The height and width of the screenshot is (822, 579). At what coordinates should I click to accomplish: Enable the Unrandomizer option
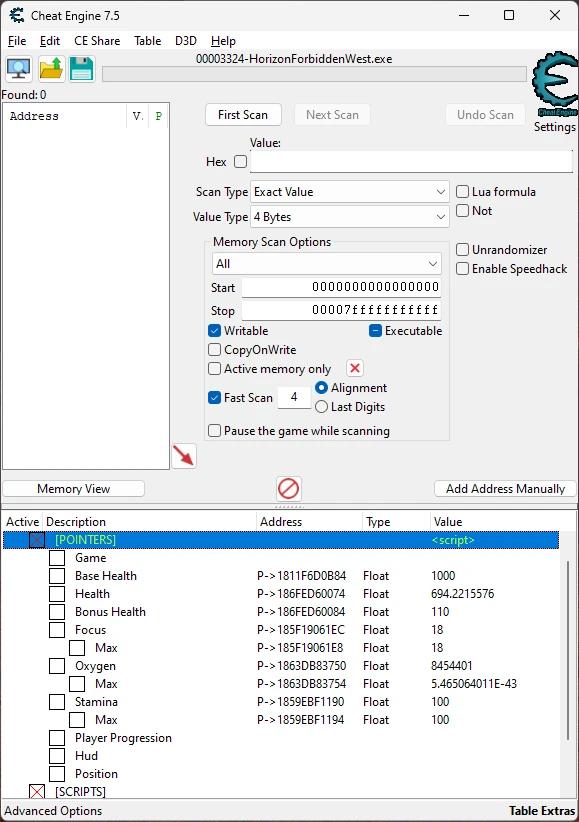point(462,250)
